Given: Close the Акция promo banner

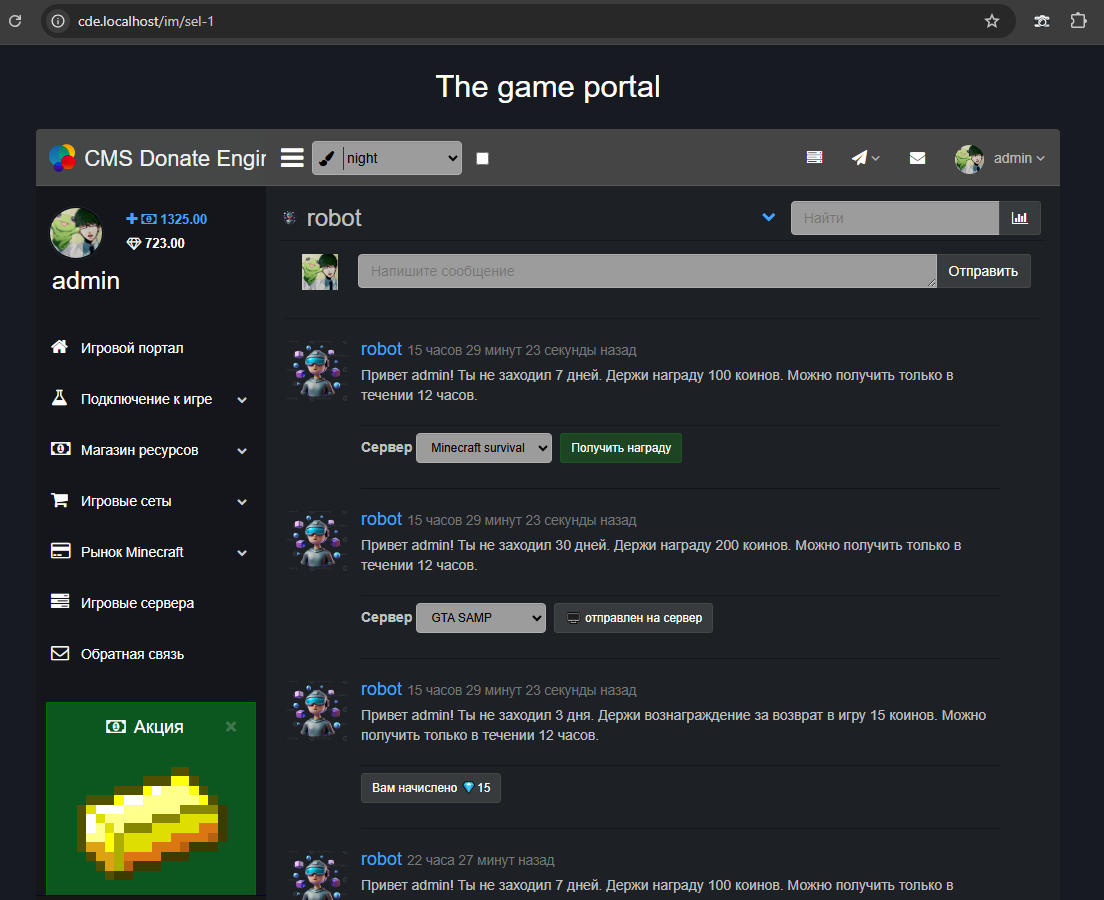Looking at the screenshot, I should (231, 727).
